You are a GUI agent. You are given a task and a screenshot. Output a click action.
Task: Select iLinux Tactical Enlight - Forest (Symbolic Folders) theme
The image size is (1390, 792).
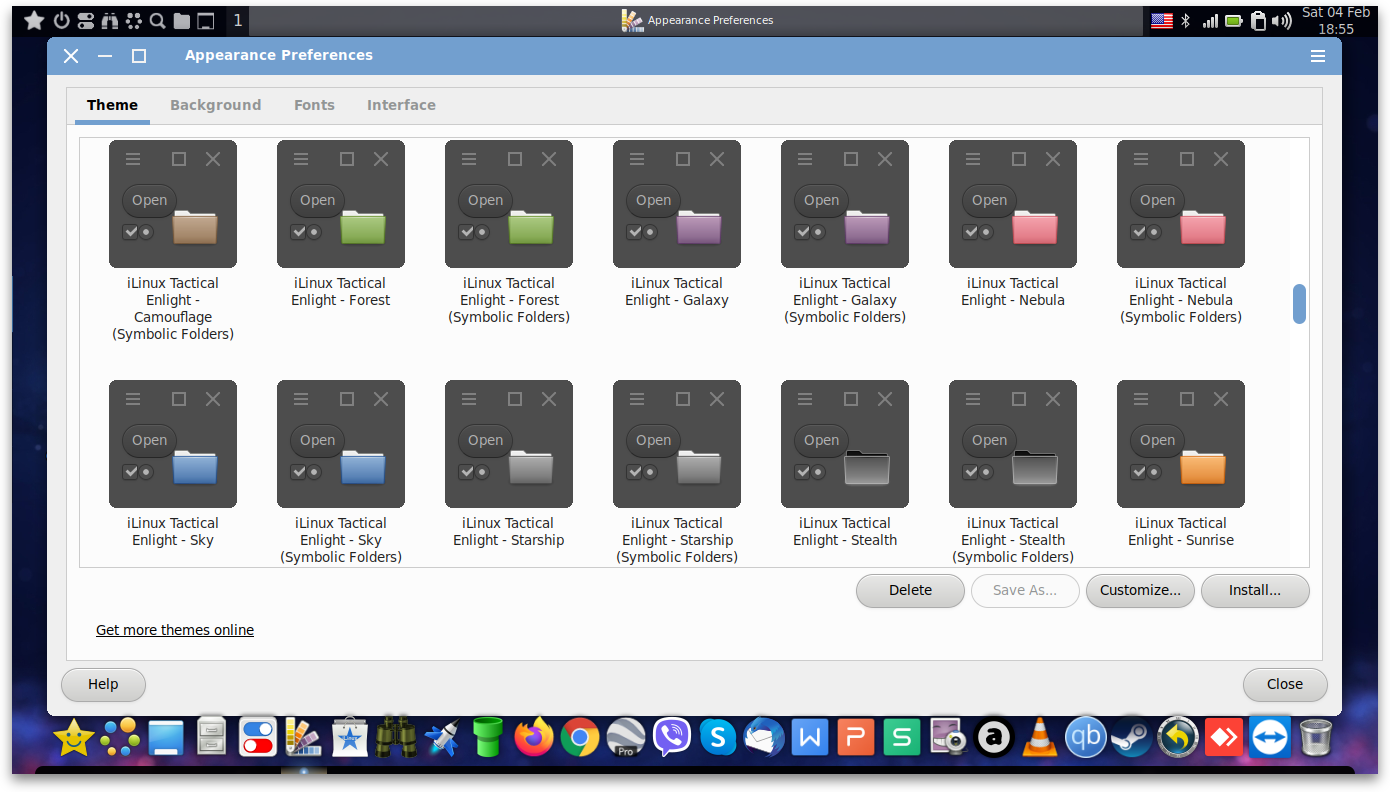509,233
